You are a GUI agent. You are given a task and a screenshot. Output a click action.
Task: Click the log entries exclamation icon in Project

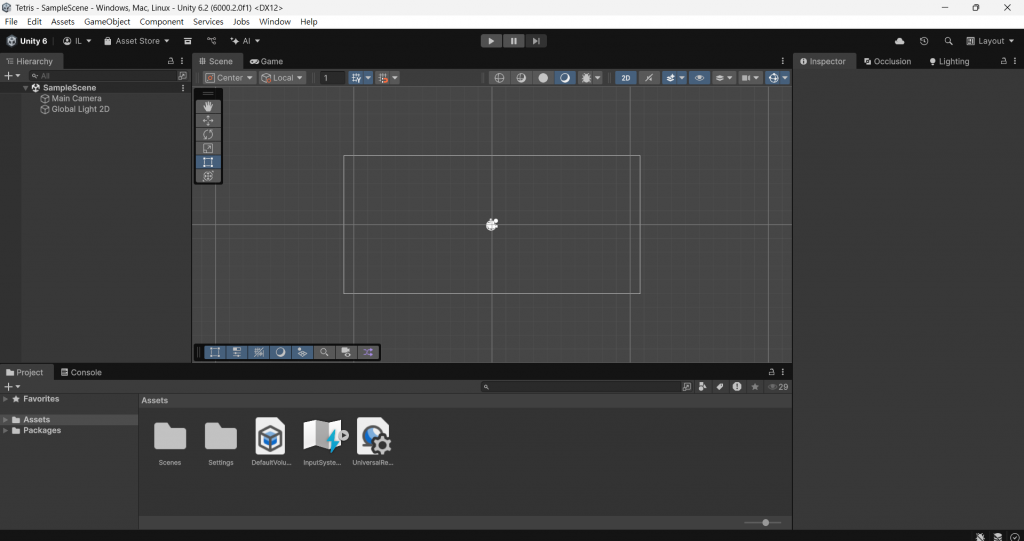point(737,387)
